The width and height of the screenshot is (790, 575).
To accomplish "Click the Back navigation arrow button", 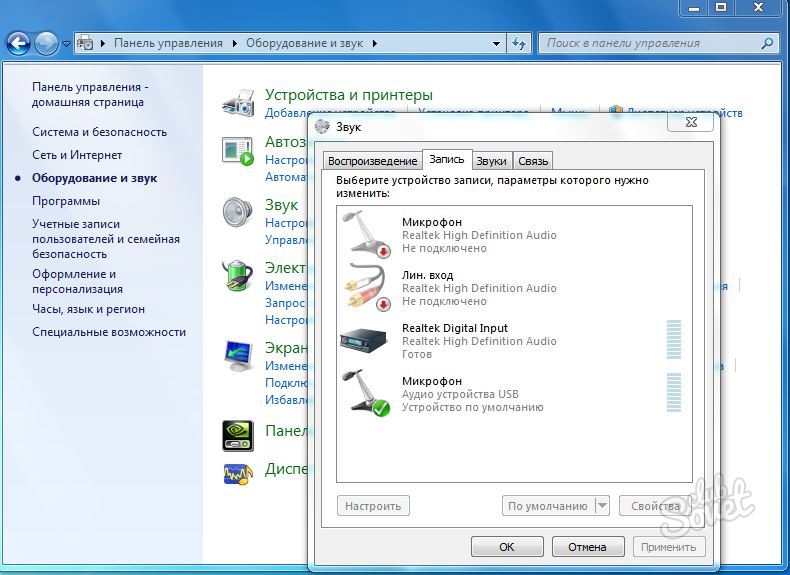I will pos(19,43).
